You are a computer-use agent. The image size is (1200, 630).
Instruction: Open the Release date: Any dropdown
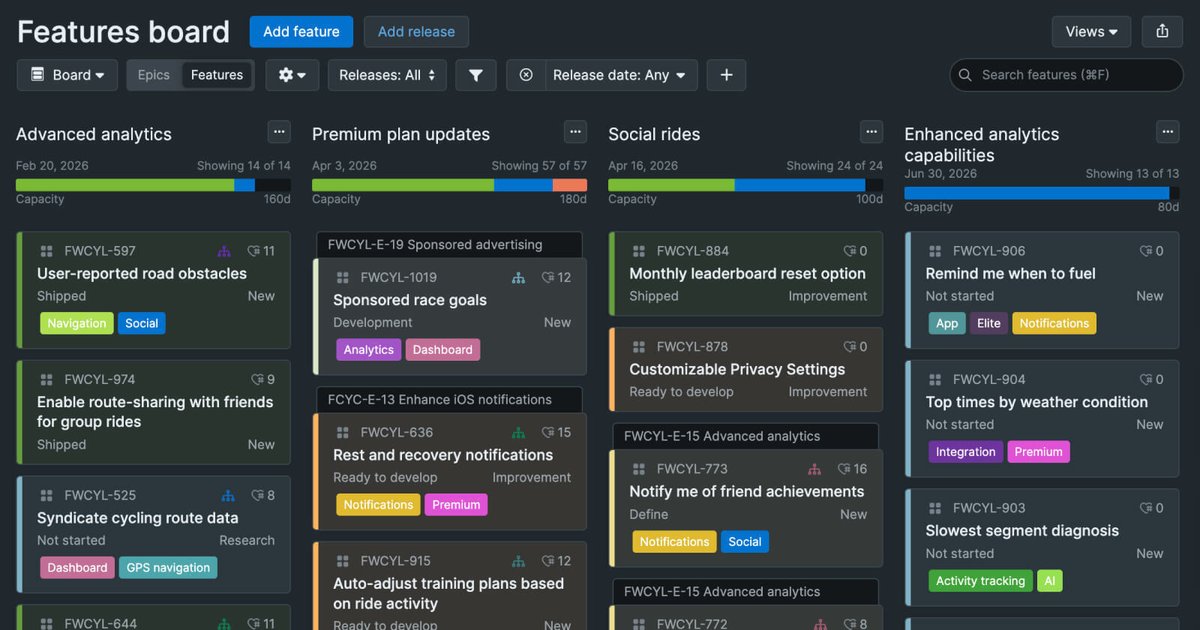pyautogui.click(x=620, y=75)
